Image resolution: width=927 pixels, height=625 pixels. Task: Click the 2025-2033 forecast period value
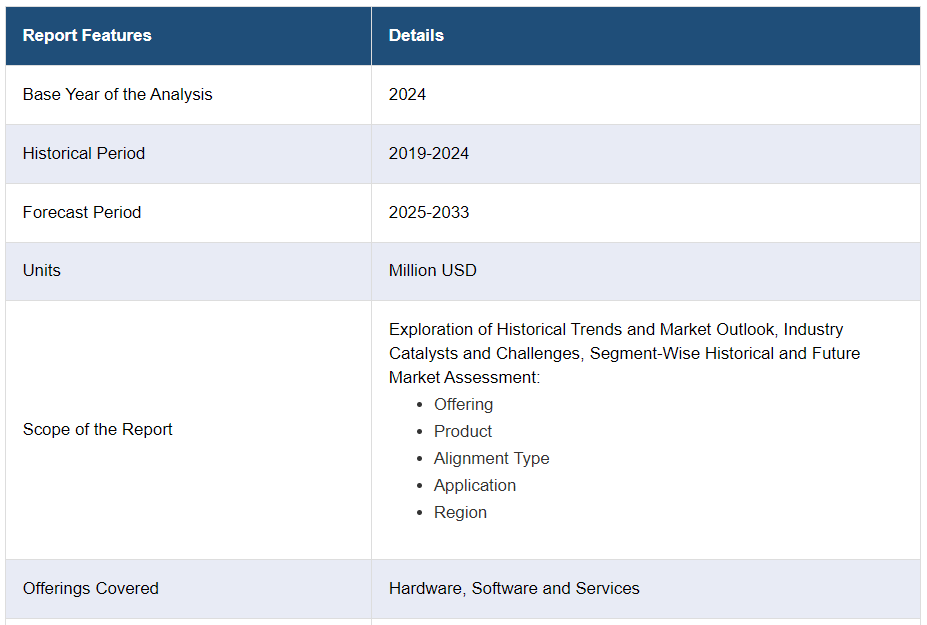[429, 213]
